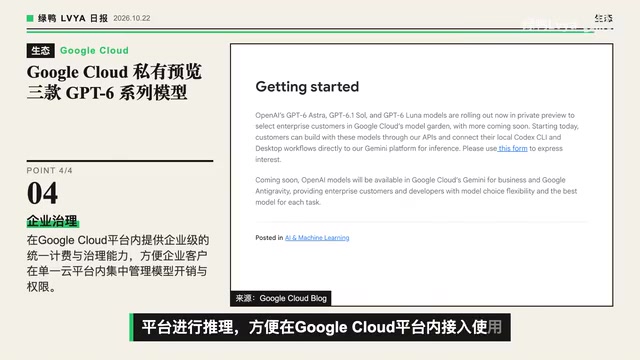Screen dimensions: 640x360
Task: Click the Getting started heading
Action: [307, 87]
